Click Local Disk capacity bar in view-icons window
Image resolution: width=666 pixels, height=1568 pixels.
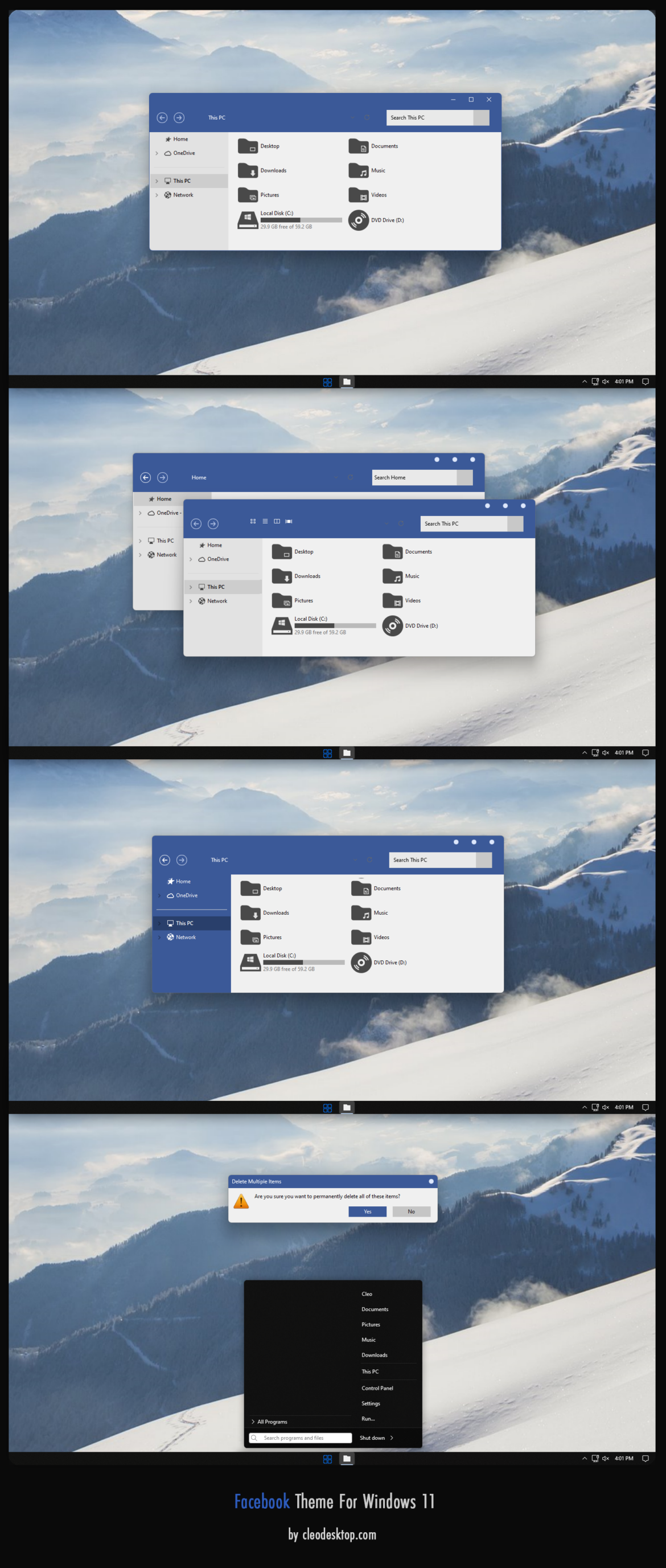[x=335, y=625]
